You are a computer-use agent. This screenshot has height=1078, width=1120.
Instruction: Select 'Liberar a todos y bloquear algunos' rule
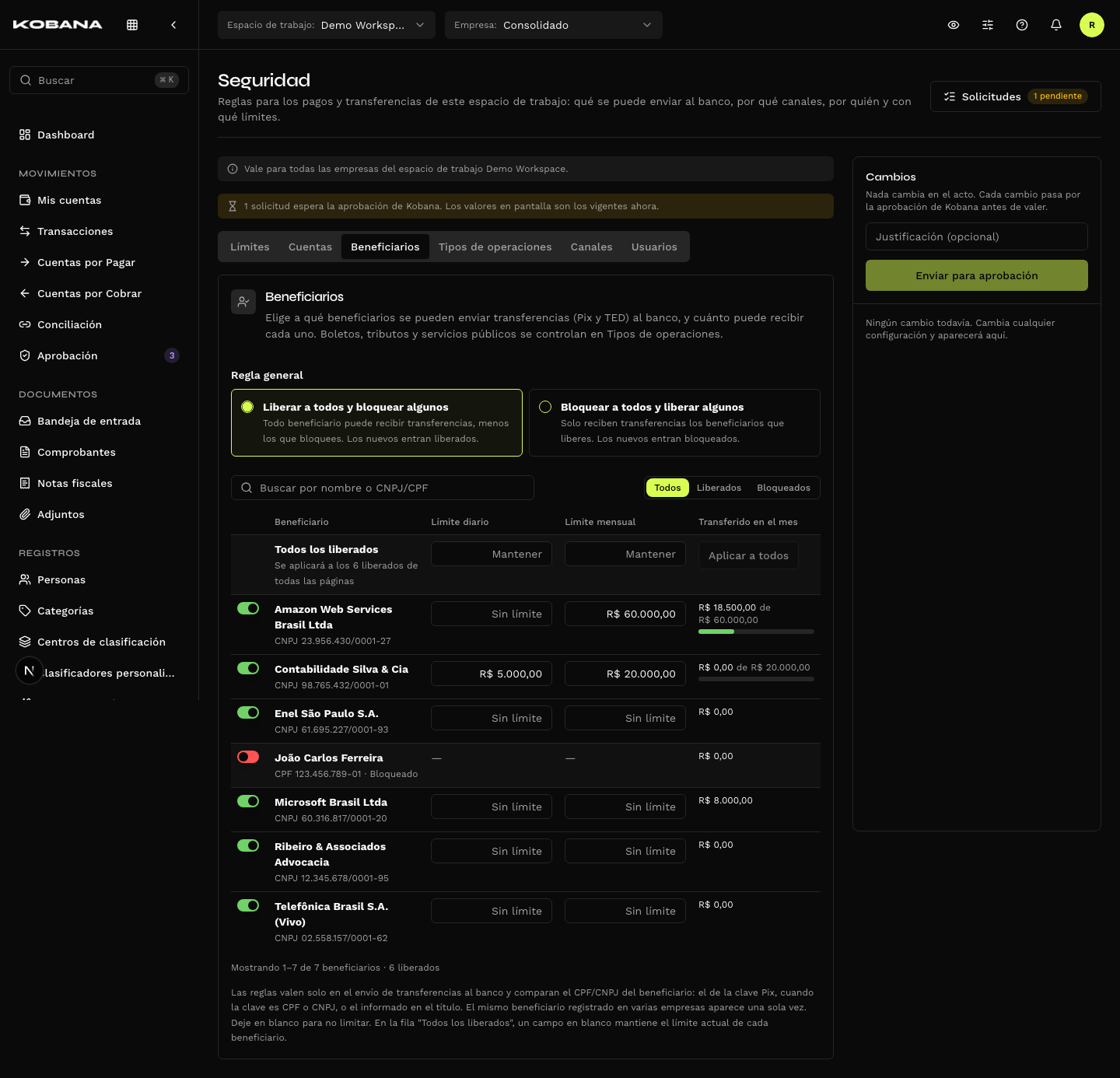tap(376, 422)
